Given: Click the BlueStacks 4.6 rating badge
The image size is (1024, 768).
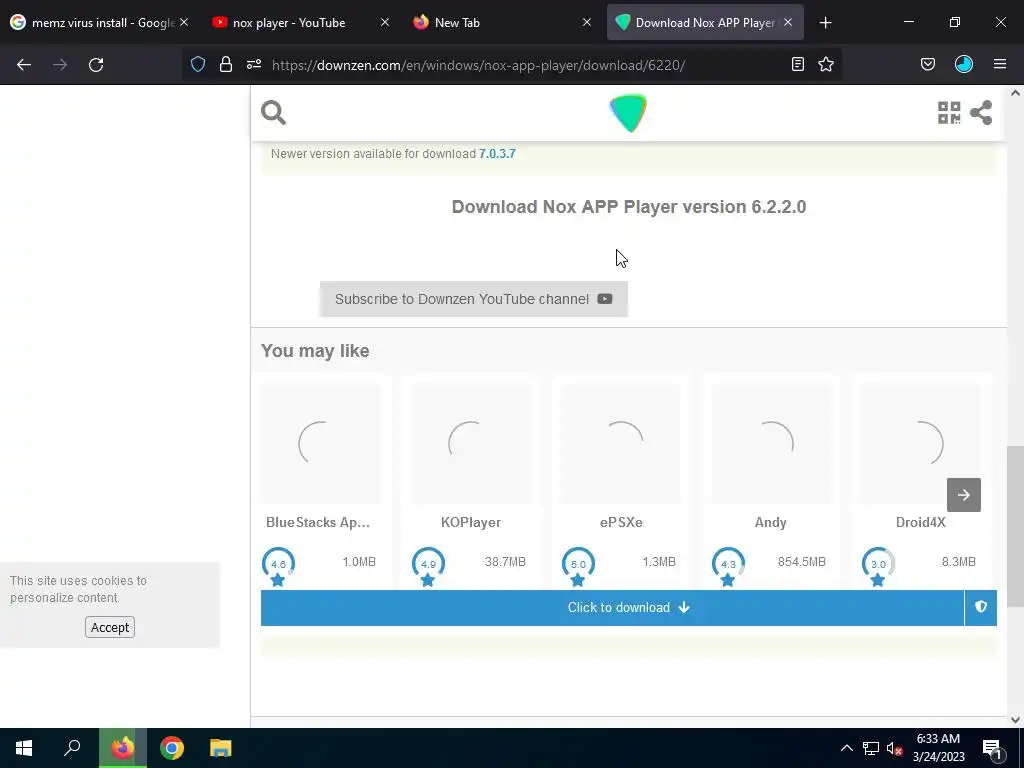Looking at the screenshot, I should pyautogui.click(x=278, y=567).
